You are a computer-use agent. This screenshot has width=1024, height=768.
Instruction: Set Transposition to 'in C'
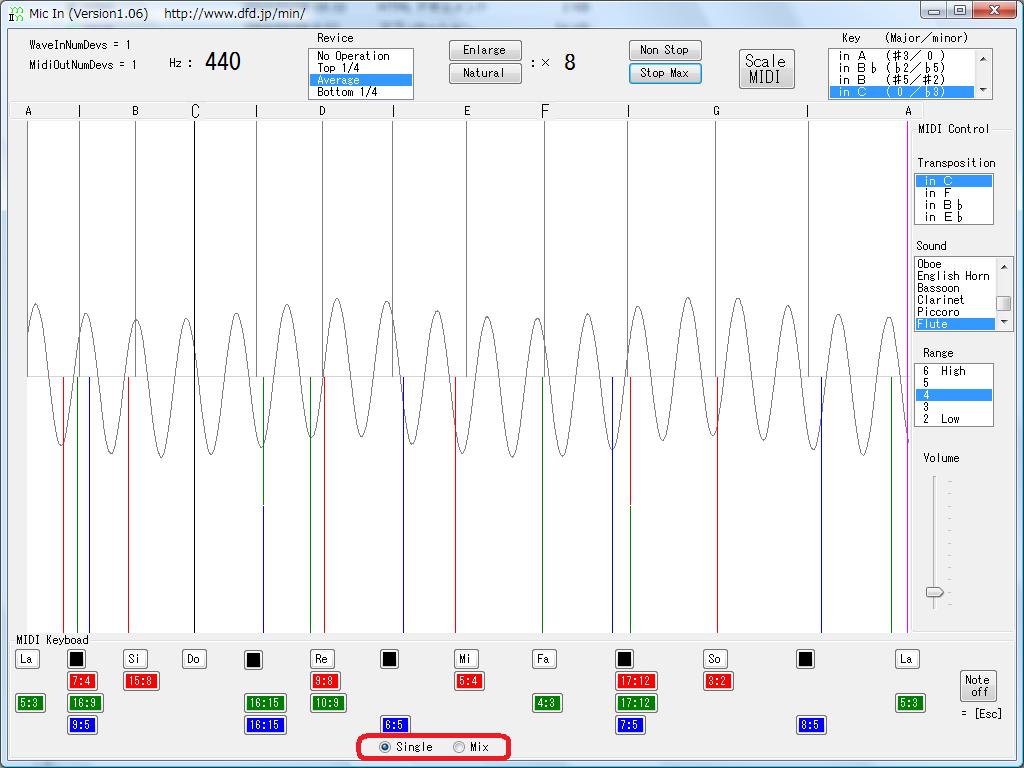pyautogui.click(x=953, y=181)
